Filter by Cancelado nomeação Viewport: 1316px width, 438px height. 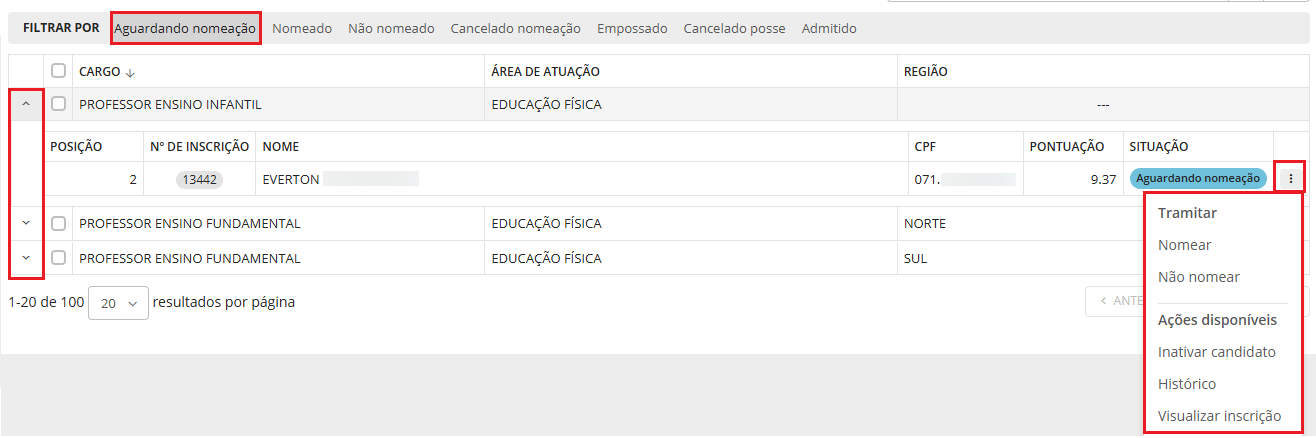pyautogui.click(x=515, y=29)
